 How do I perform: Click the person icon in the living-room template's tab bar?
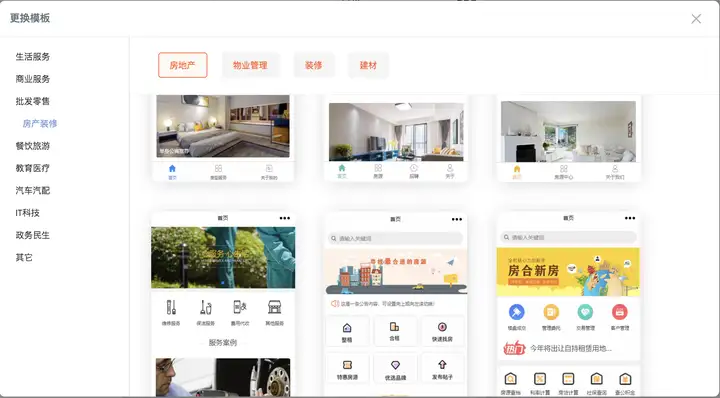[450, 168]
